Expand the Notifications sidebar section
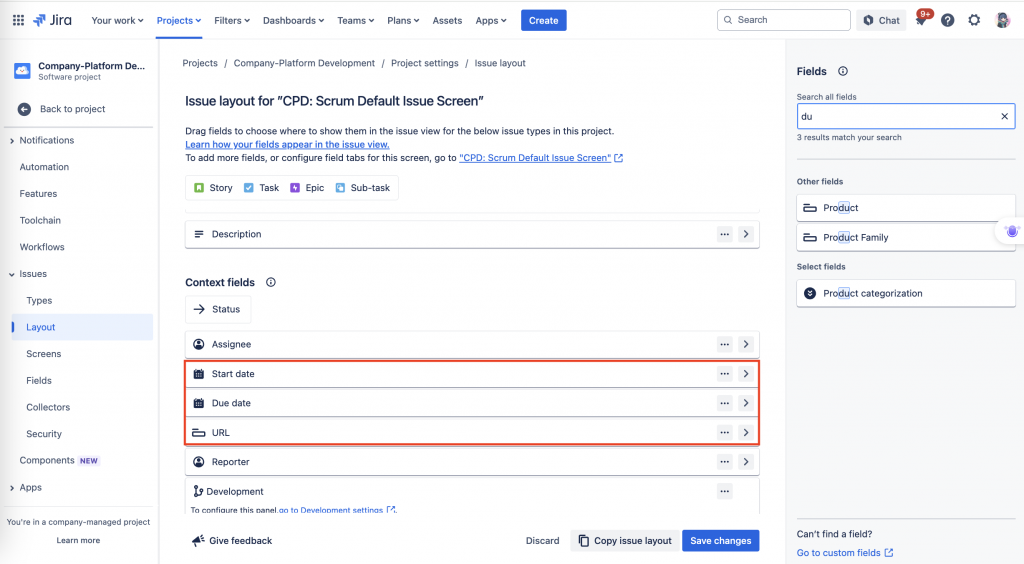 coord(12,140)
